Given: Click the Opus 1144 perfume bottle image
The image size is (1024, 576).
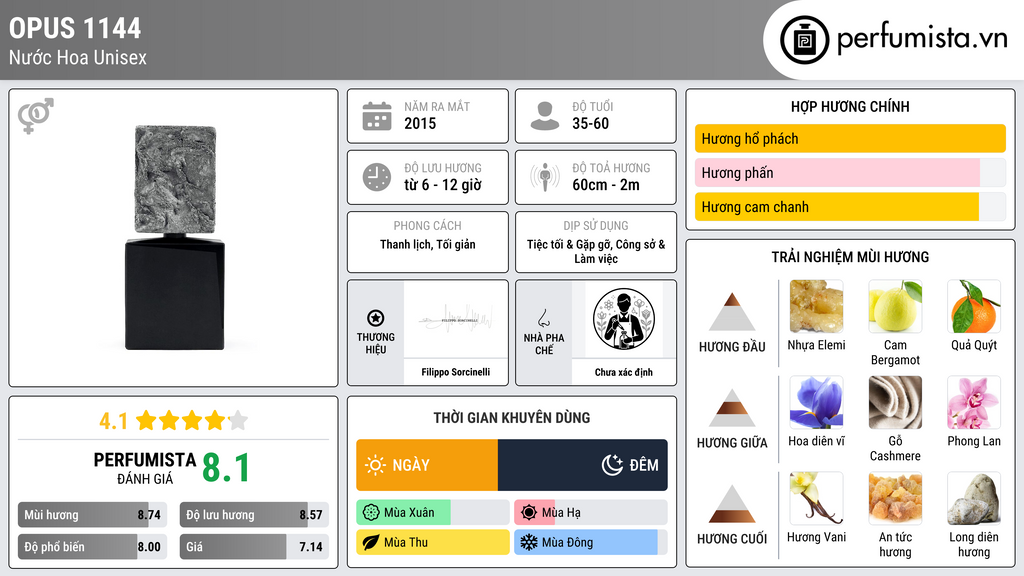Looking at the screenshot, I should click(174, 238).
